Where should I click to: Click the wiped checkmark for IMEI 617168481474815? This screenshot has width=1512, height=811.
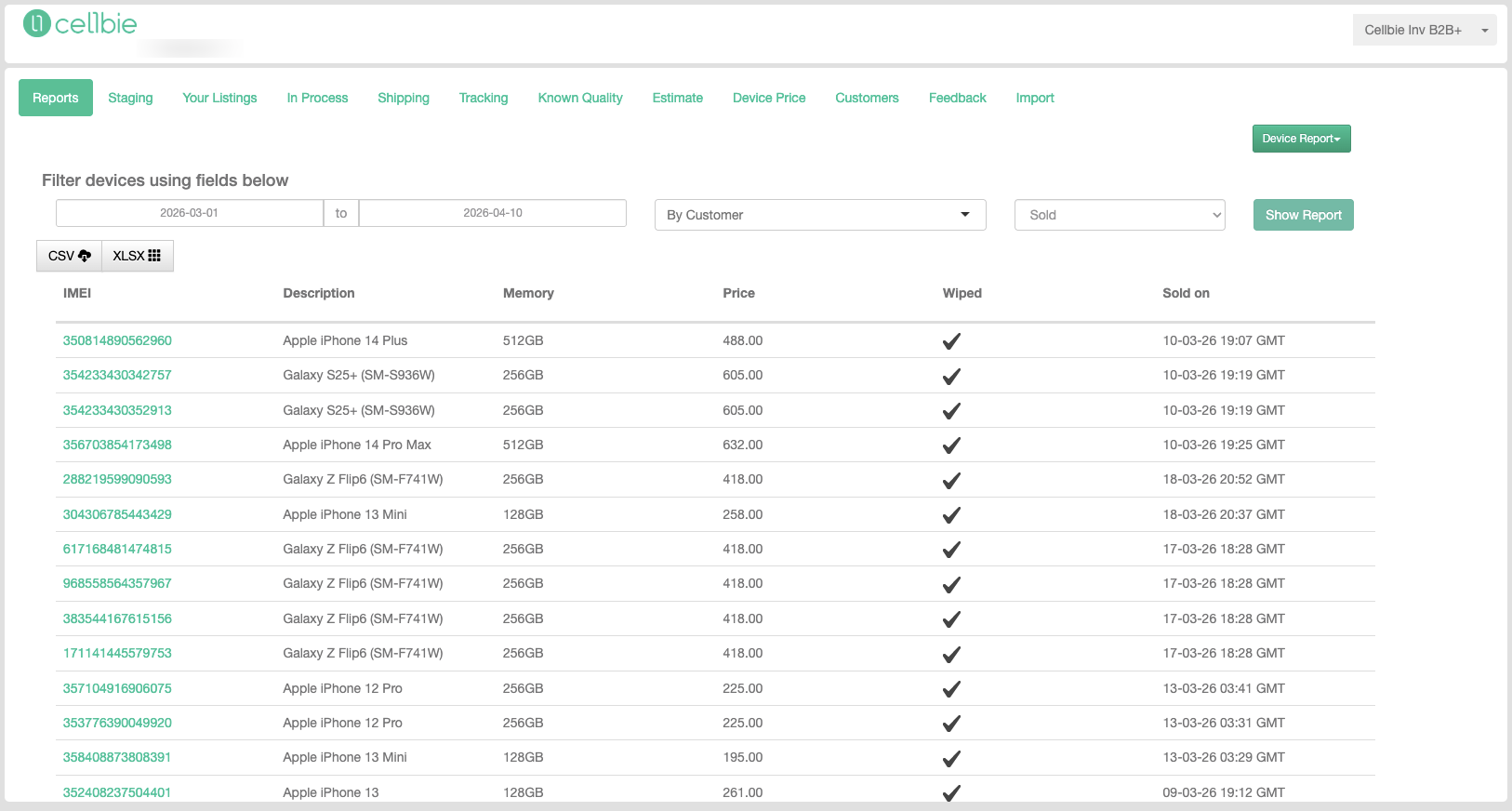click(951, 550)
